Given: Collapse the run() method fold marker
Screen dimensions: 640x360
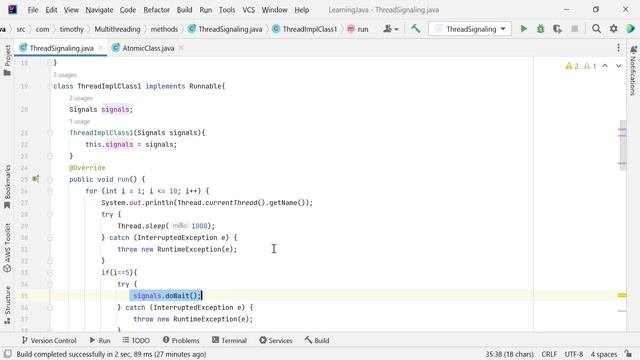Looking at the screenshot, I should (50, 179).
